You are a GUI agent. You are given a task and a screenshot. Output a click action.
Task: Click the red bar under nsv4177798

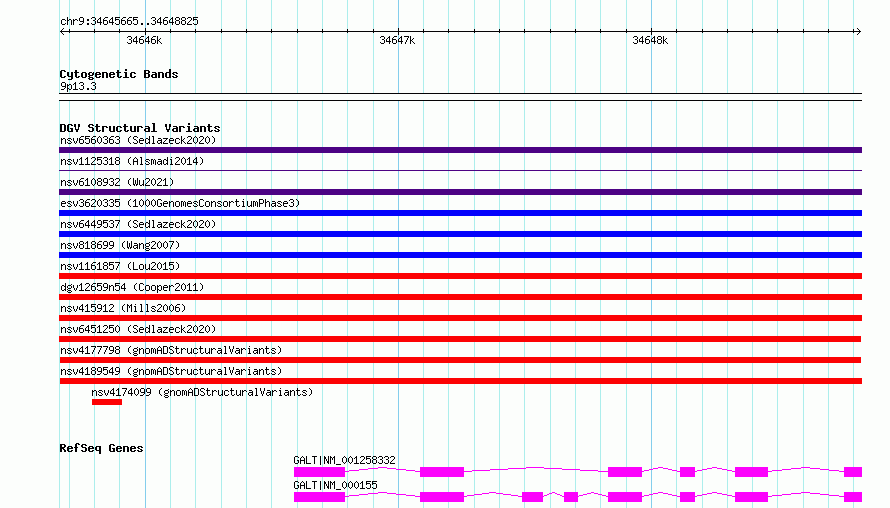coord(460,360)
